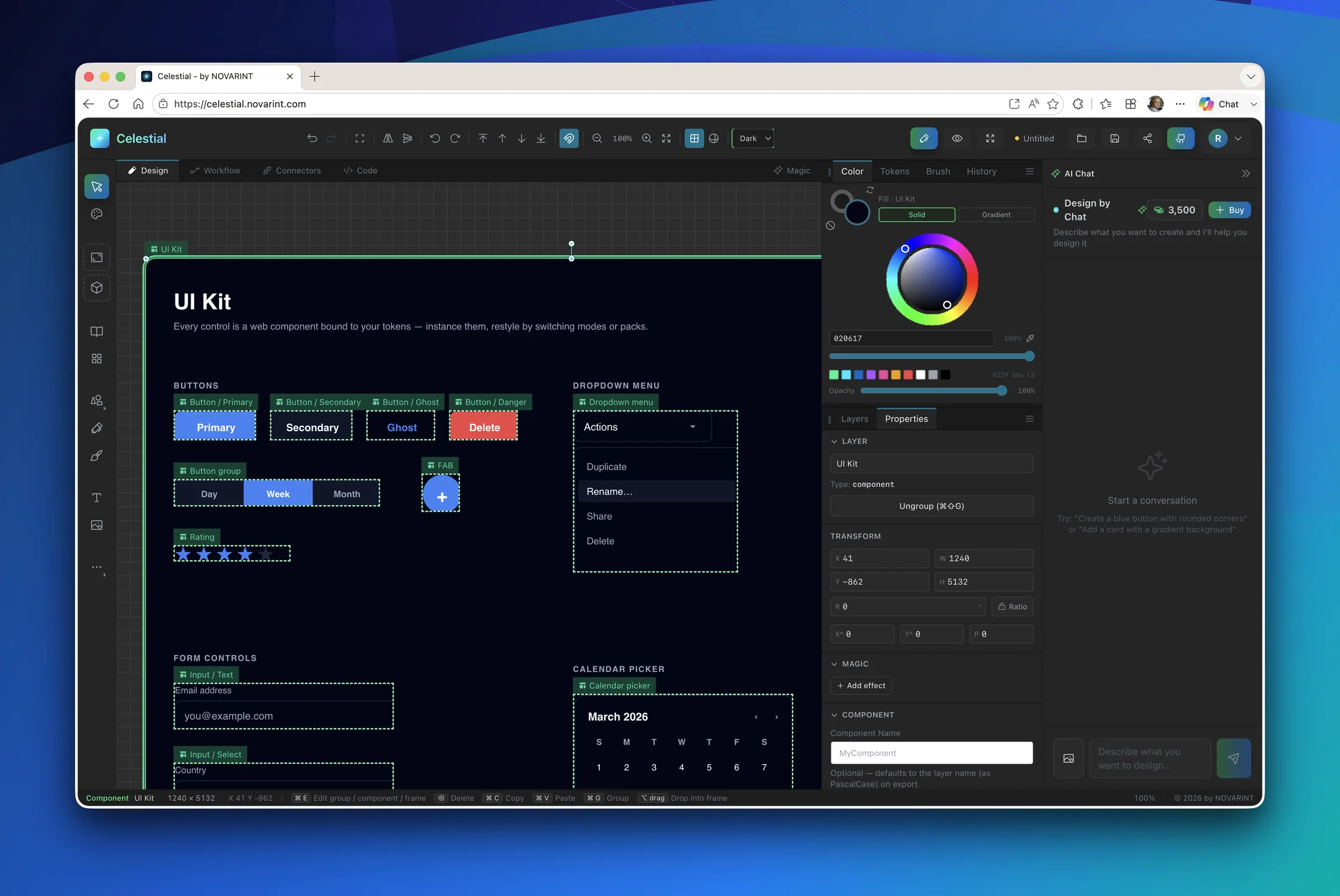Toggle the Ratio lock button

point(1013,607)
